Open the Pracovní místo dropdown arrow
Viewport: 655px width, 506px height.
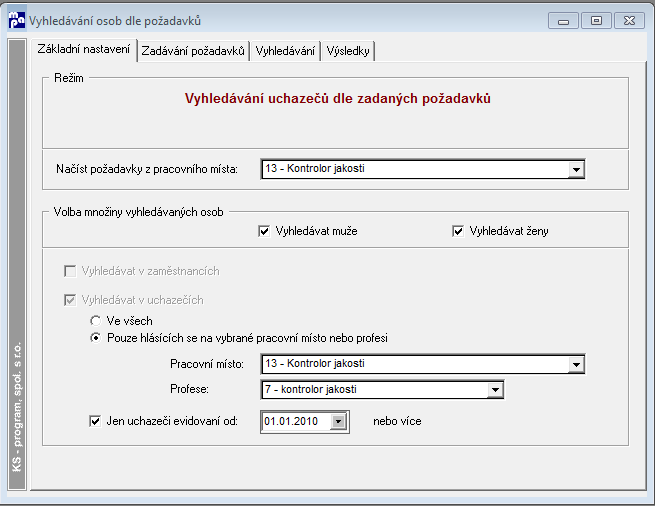tap(576, 364)
